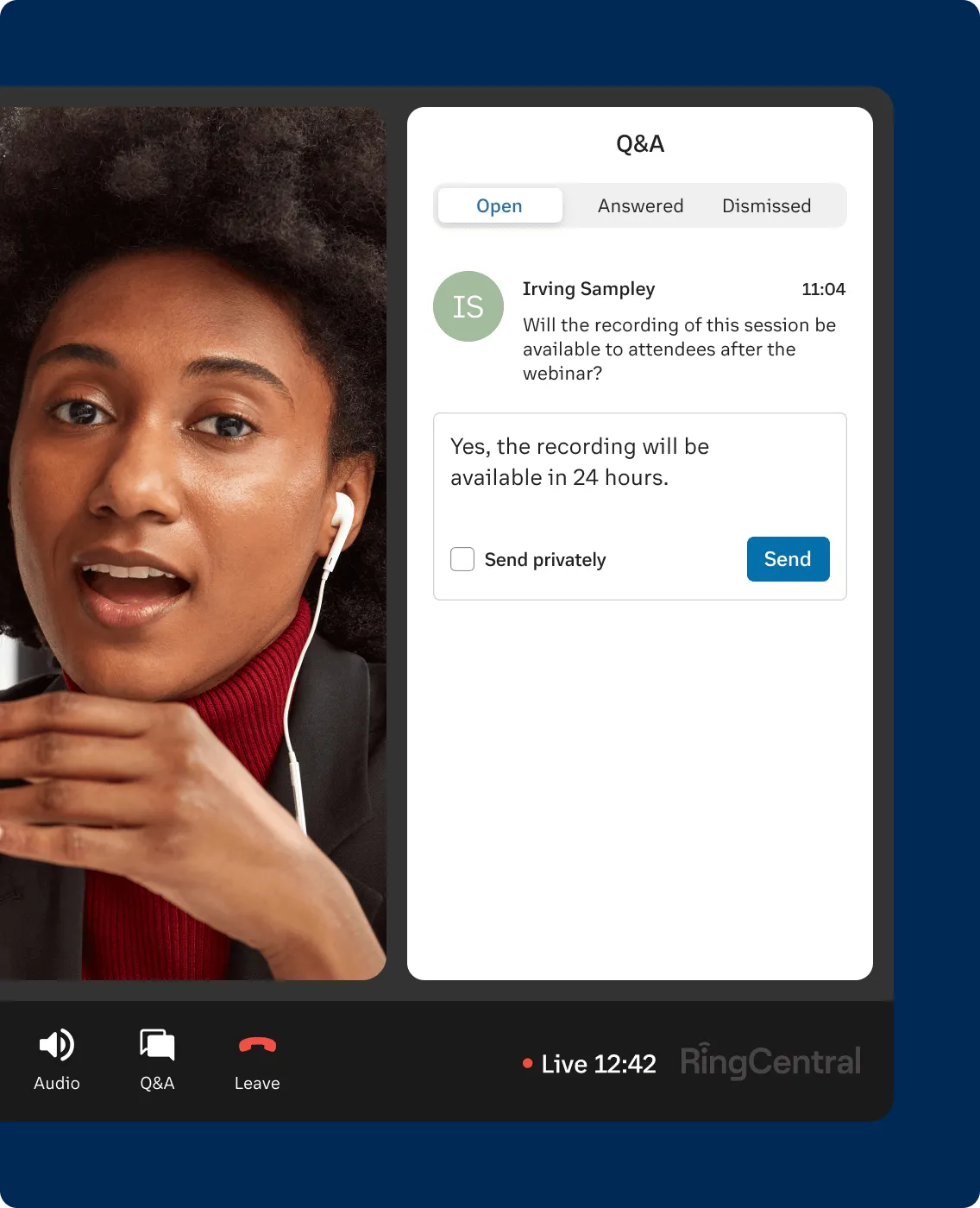Switch to the Answered tab
The image size is (980, 1208).
pyautogui.click(x=640, y=205)
